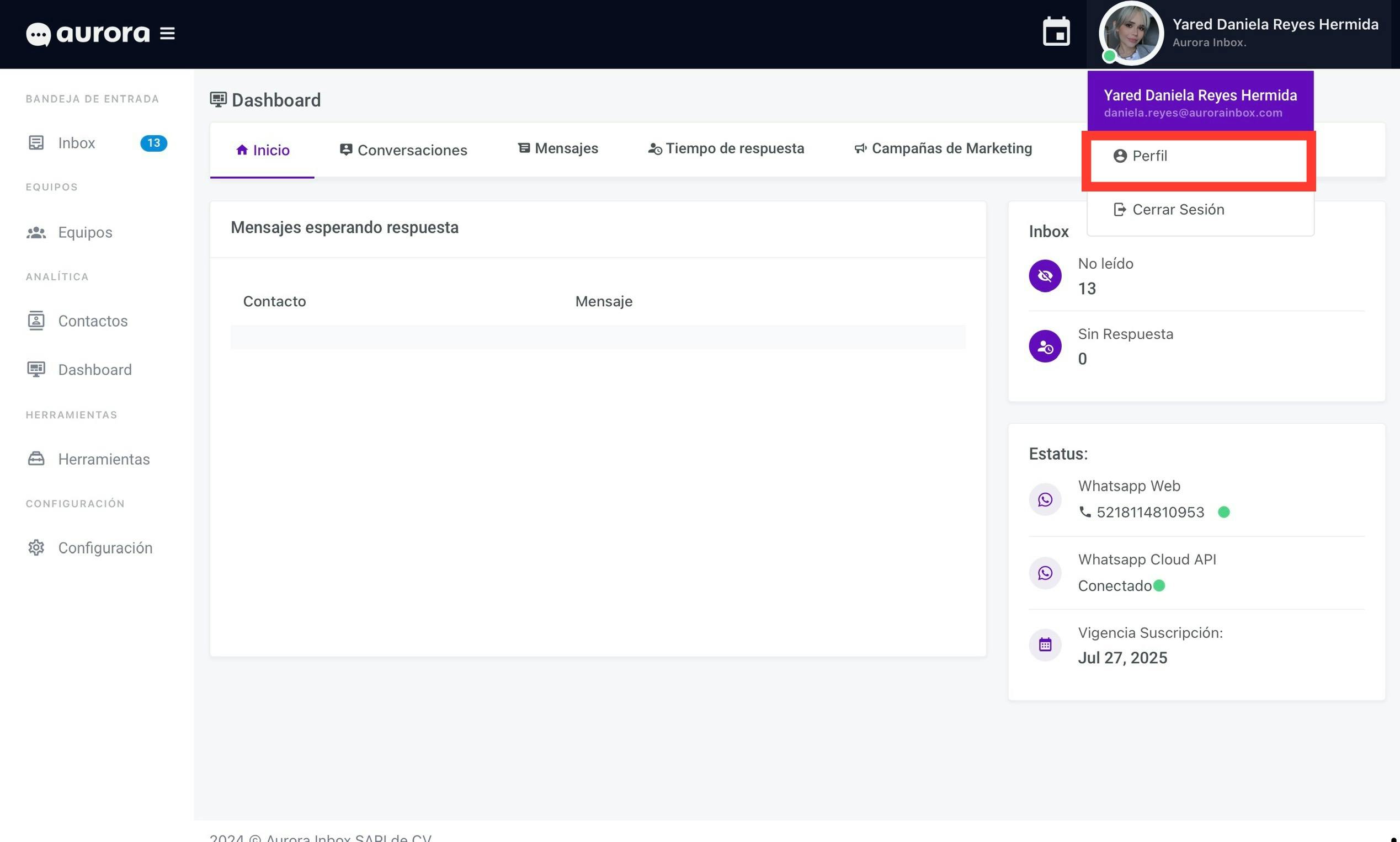1400x842 pixels.
Task: Click the Dashboard page title icon
Action: tap(219, 100)
